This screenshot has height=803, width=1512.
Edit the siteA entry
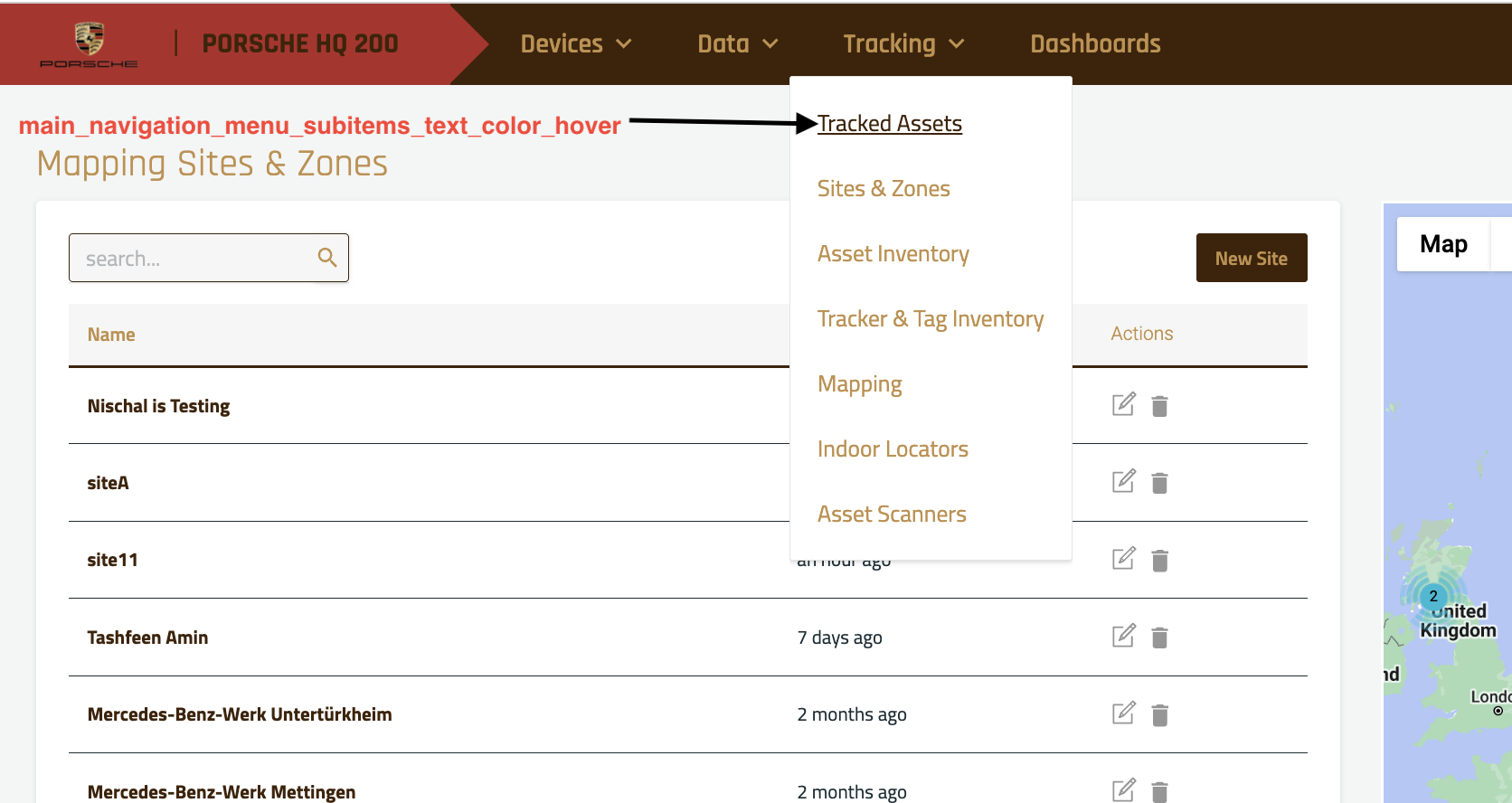(x=1123, y=482)
